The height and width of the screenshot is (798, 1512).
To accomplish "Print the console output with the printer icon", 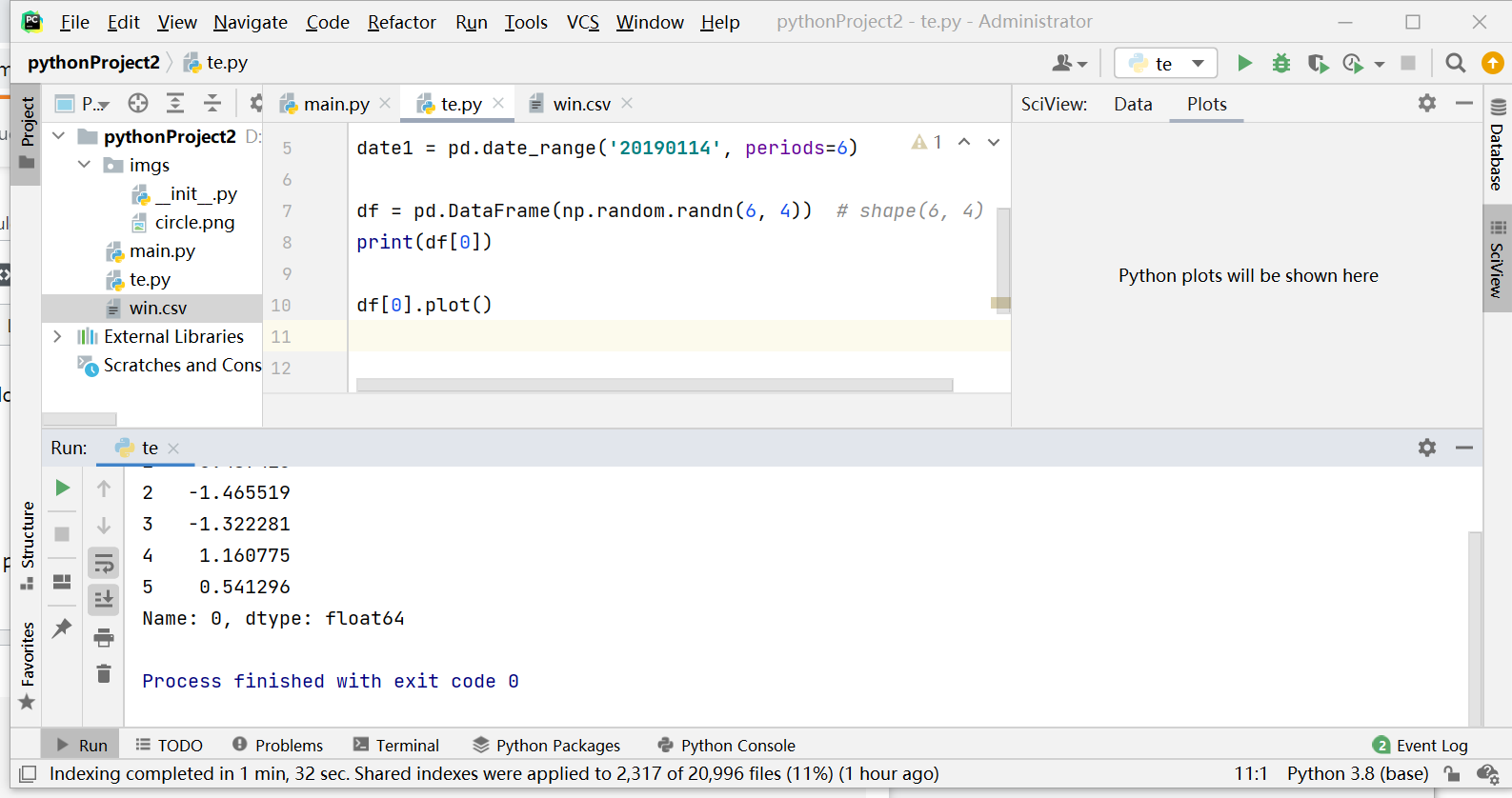I will tap(104, 638).
